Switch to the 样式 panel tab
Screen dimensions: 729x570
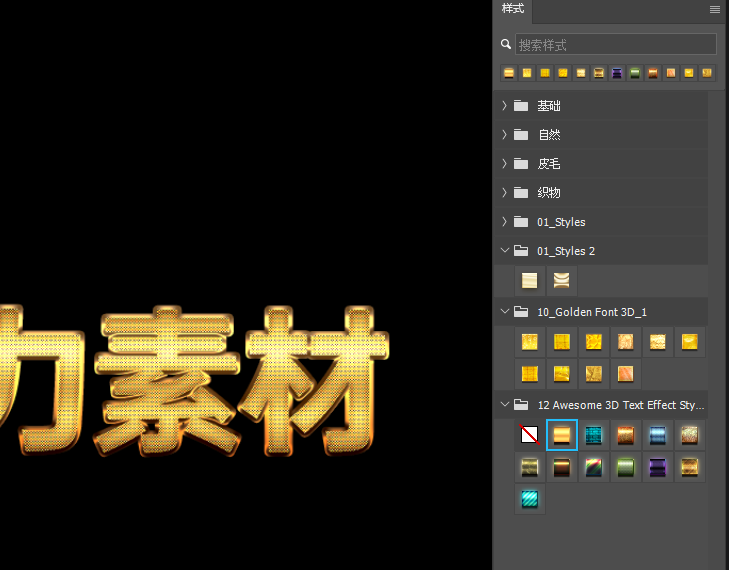coord(513,10)
